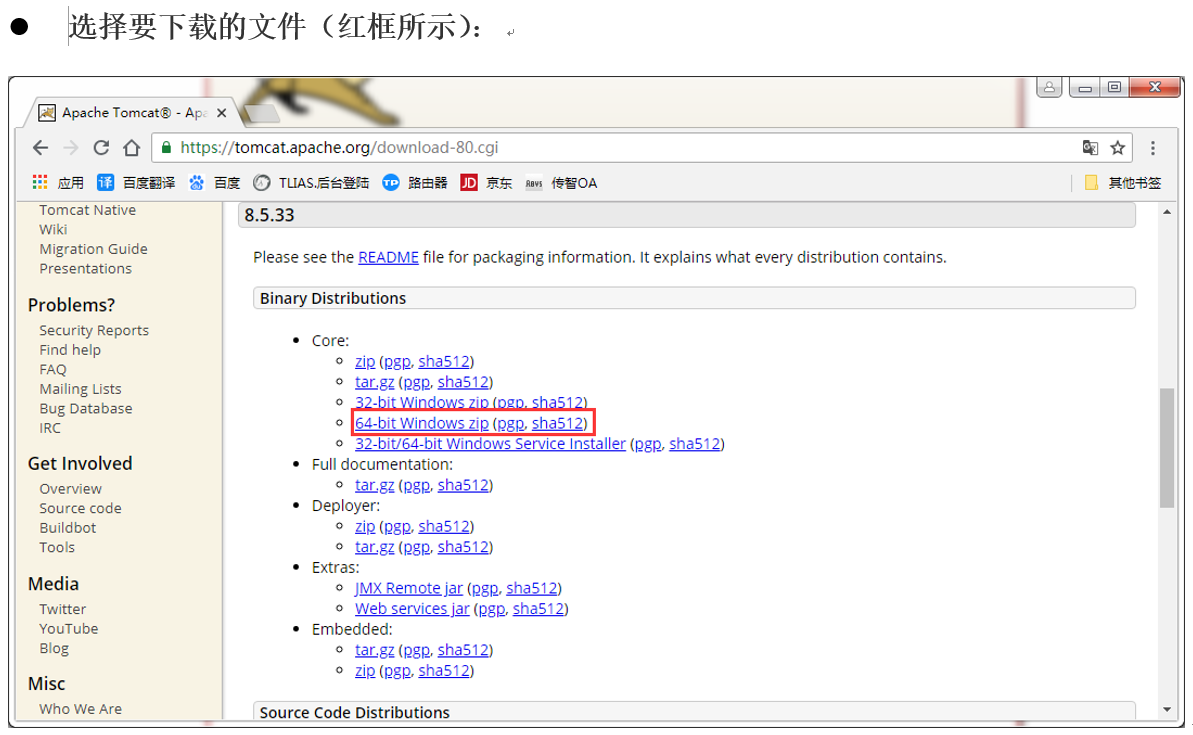Image resolution: width=1193 pixels, height=735 pixels.
Task: Open Mailing Lists sidebar link
Action: point(81,389)
